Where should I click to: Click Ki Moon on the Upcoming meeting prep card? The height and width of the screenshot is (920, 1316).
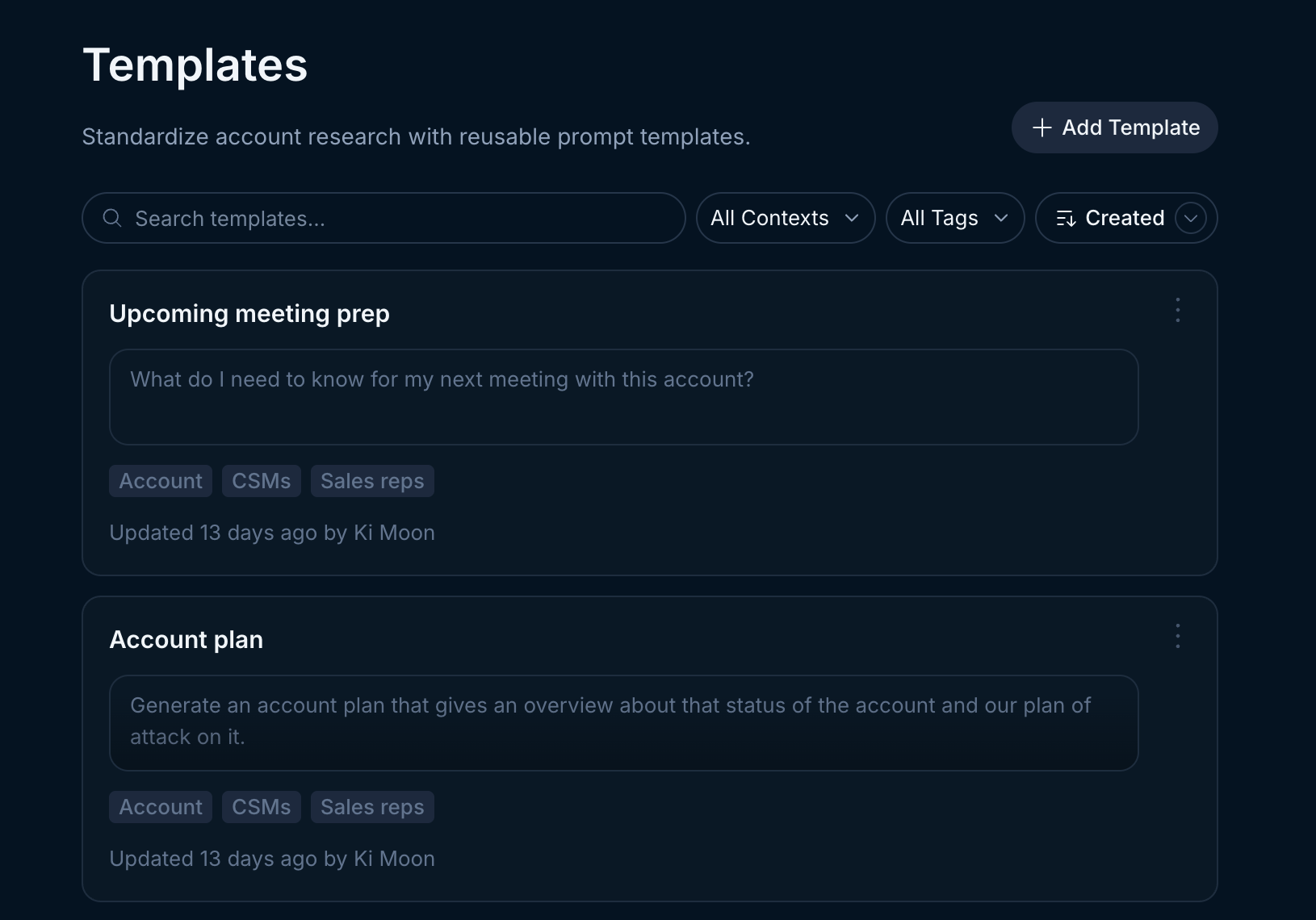click(x=394, y=533)
